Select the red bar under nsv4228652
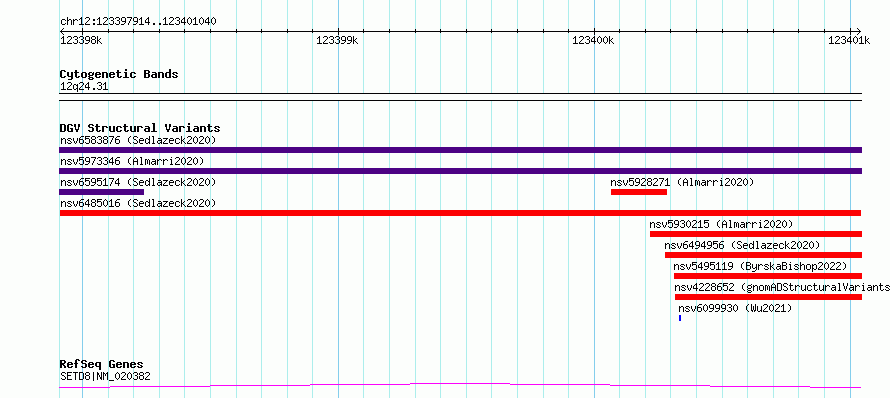The width and height of the screenshot is (890, 398). click(x=768, y=297)
